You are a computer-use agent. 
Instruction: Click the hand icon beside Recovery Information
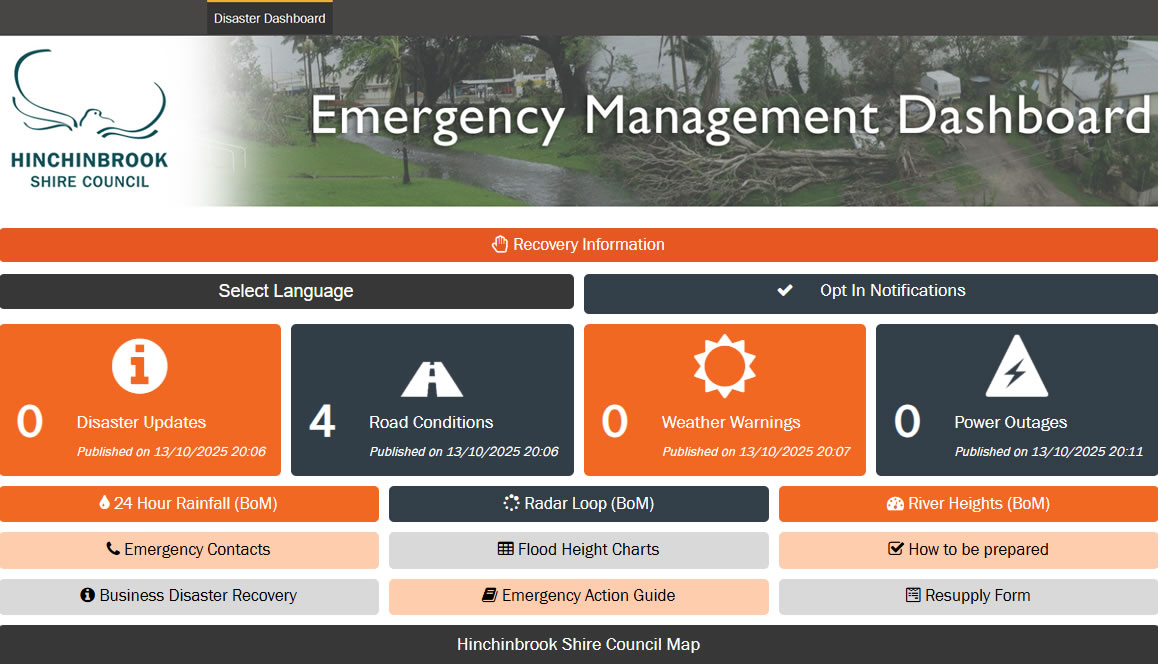(x=500, y=245)
